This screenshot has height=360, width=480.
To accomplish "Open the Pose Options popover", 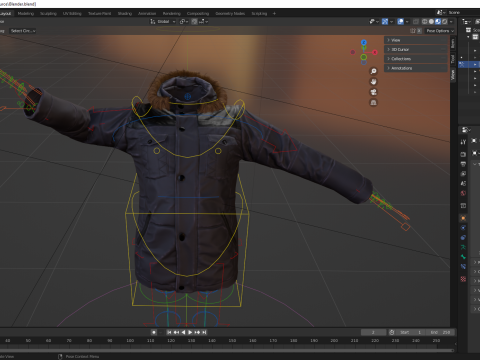I will tap(440, 31).
